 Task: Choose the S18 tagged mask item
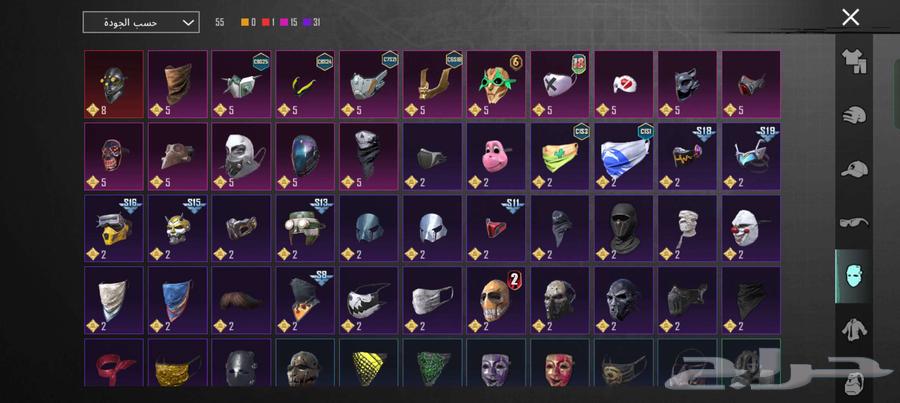(x=687, y=156)
